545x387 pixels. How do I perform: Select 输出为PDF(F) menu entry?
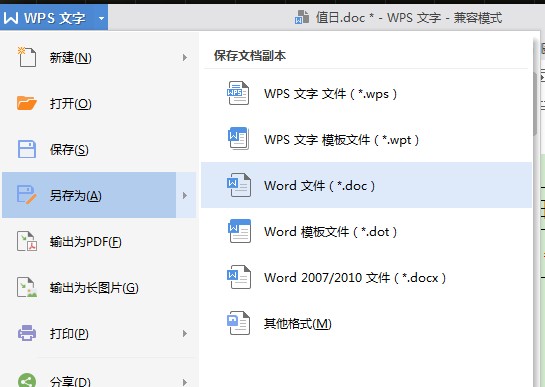tap(99, 241)
